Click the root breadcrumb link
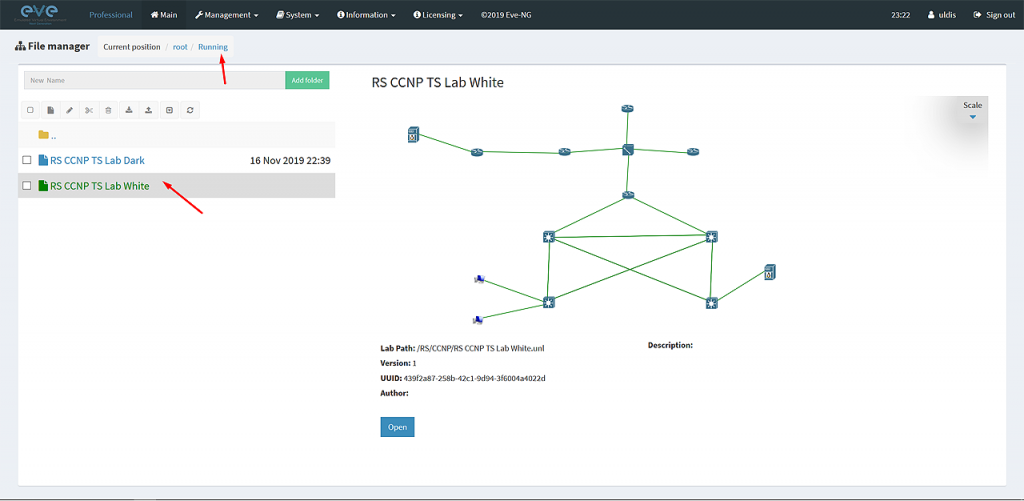The image size is (1024, 501). (180, 47)
